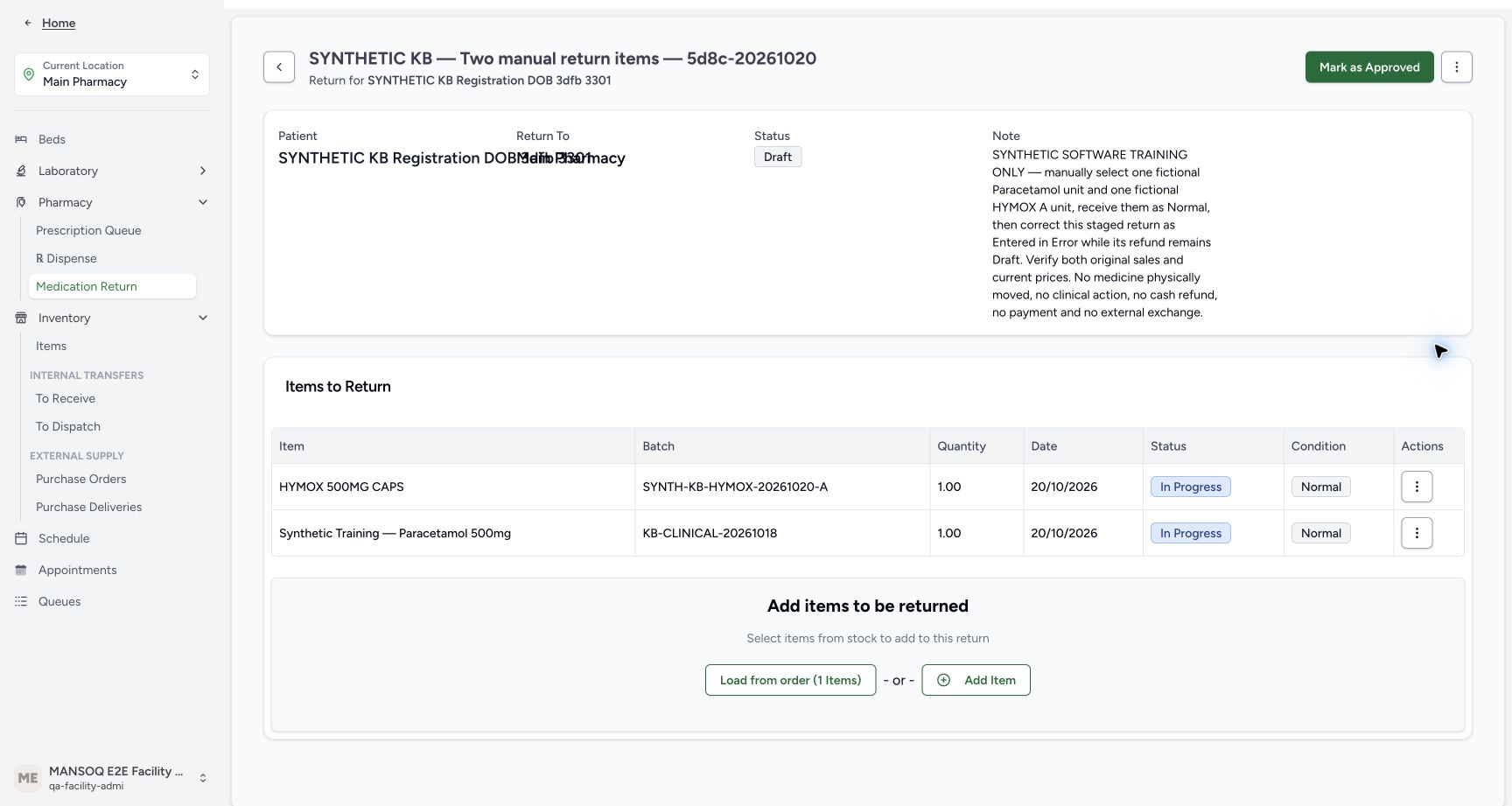Click the plus icon in Add Item button
Viewport: 1512px width, 806px height.
(943, 680)
